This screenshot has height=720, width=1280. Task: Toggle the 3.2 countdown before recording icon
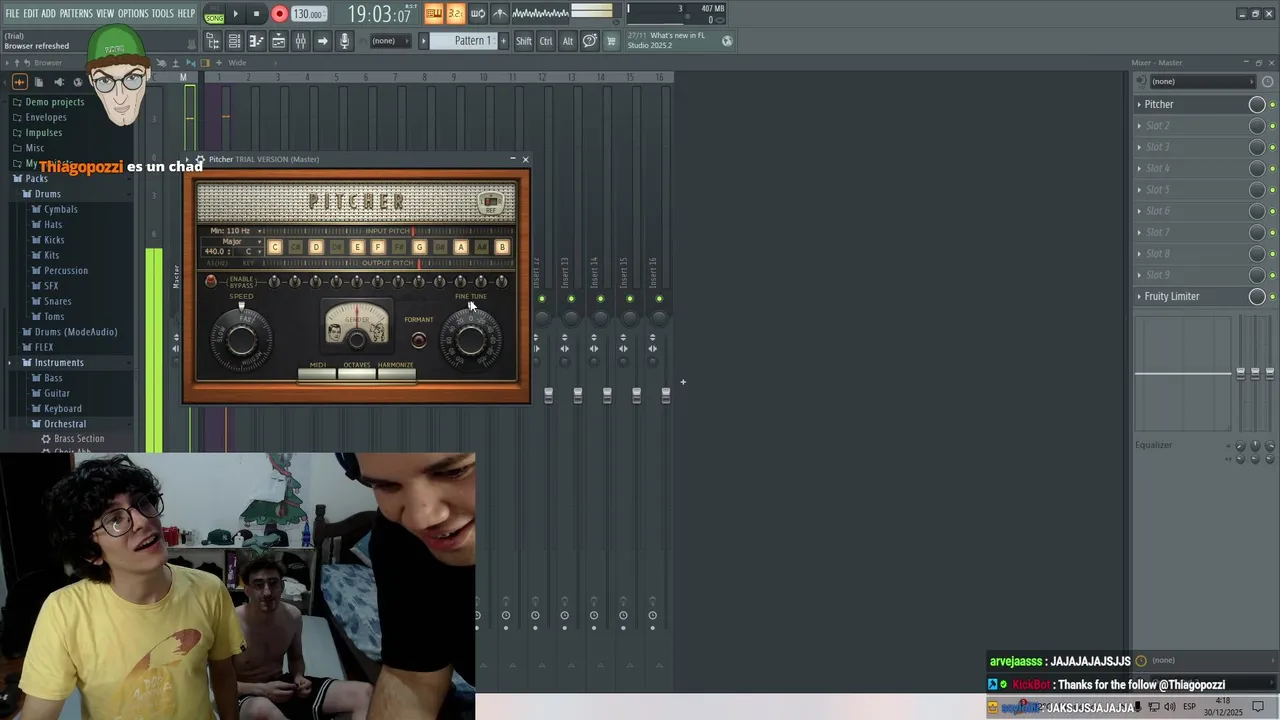point(455,14)
